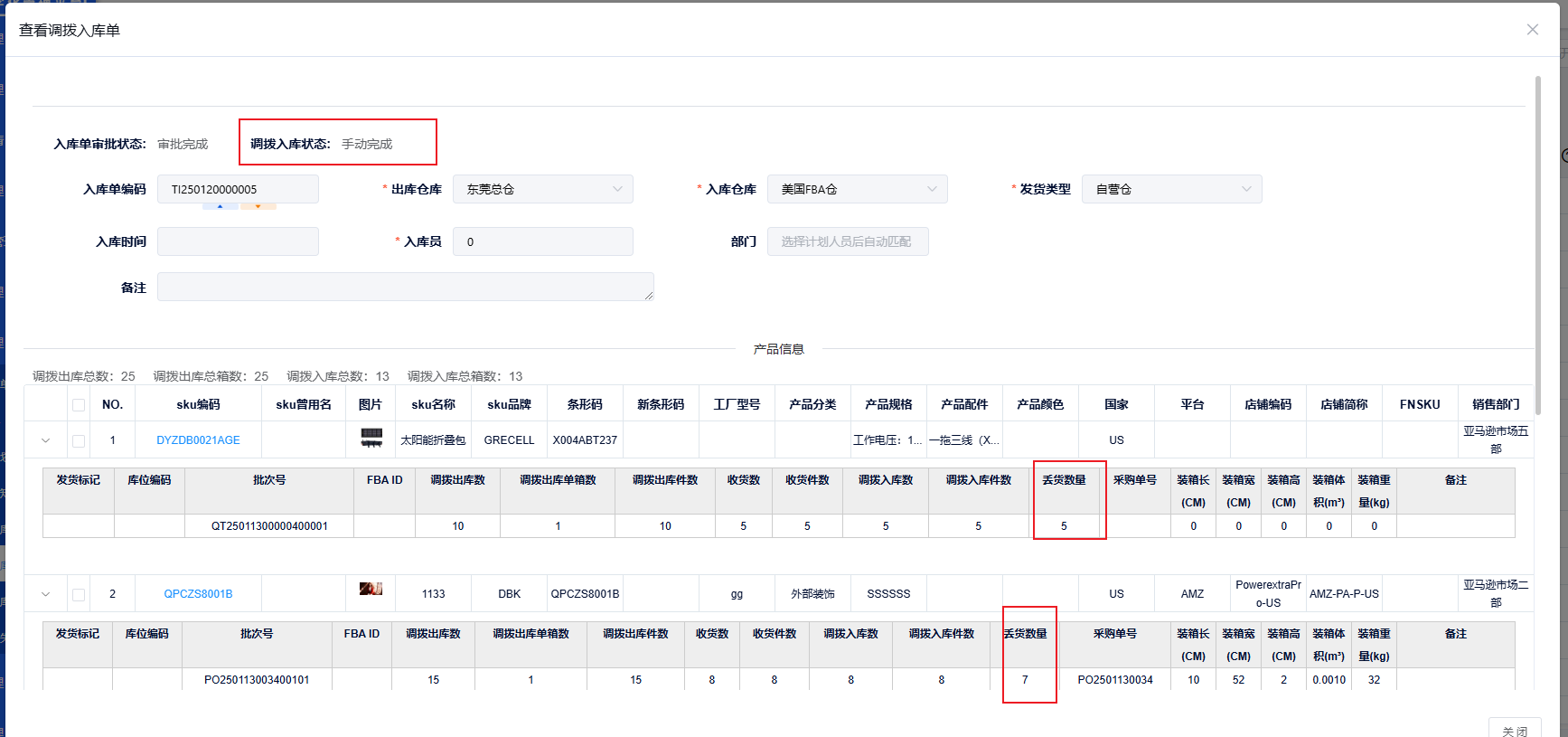Click sku名称 cell 太阳能折叠包
The image size is (1568, 737).
pos(433,440)
